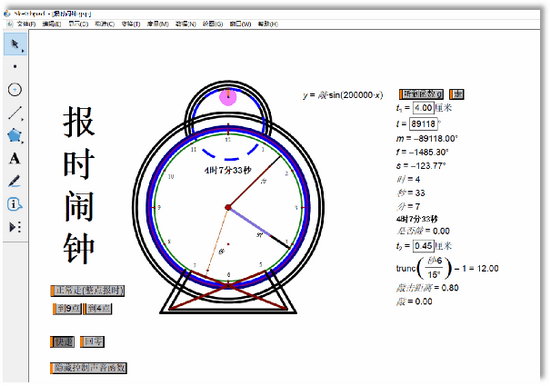Image resolution: width=550 pixels, height=386 pixels.
Task: Select the Straightedge line tool
Action: pos(14,113)
